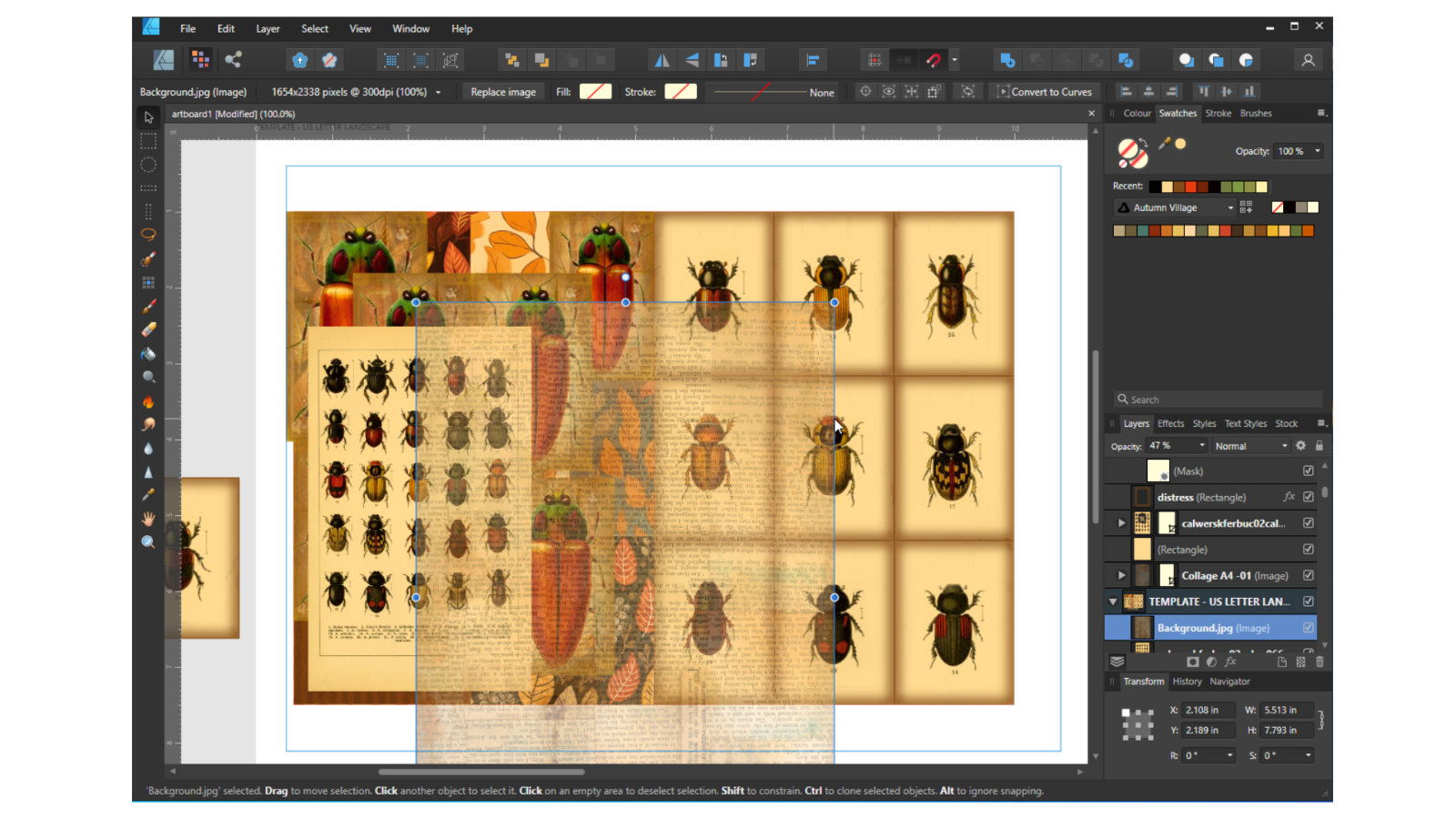Select the hand View tool

(x=148, y=518)
